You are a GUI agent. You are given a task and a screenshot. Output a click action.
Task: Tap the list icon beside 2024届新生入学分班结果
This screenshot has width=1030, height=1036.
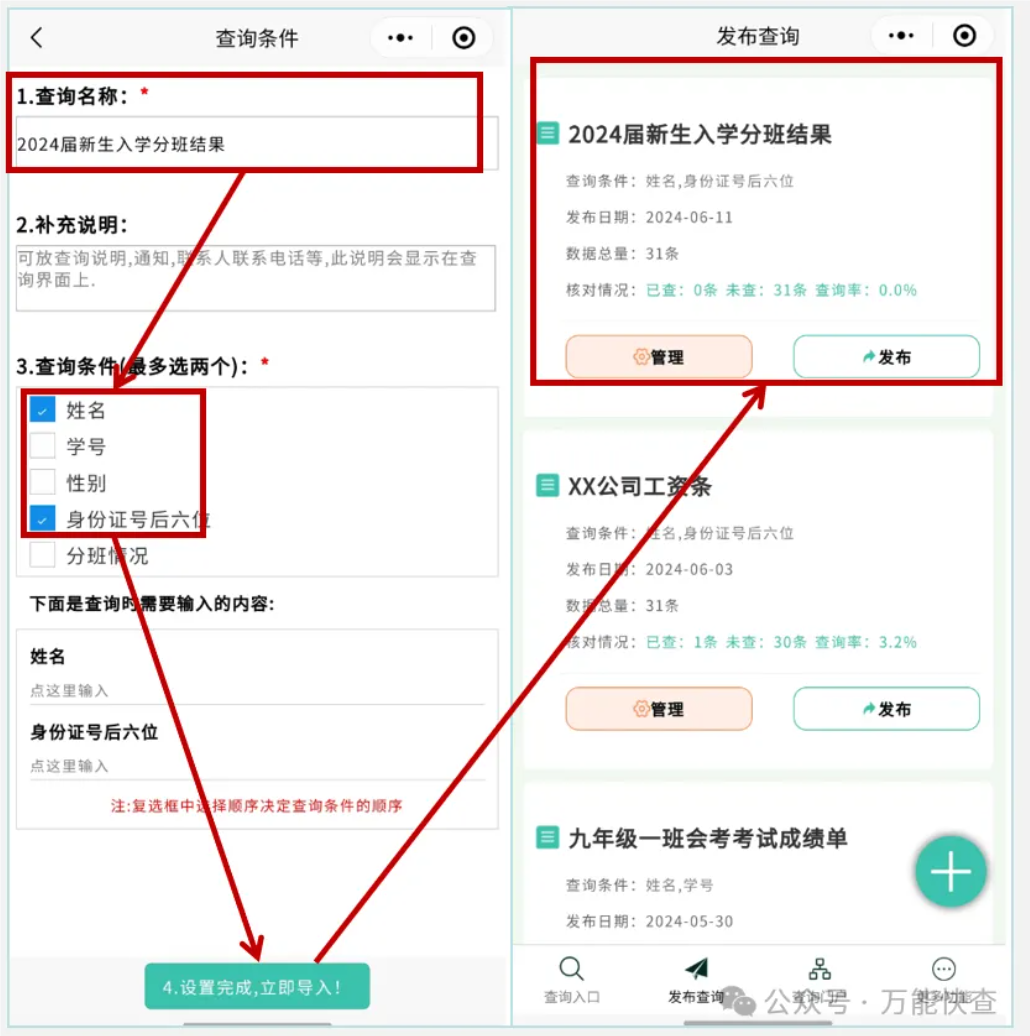547,133
